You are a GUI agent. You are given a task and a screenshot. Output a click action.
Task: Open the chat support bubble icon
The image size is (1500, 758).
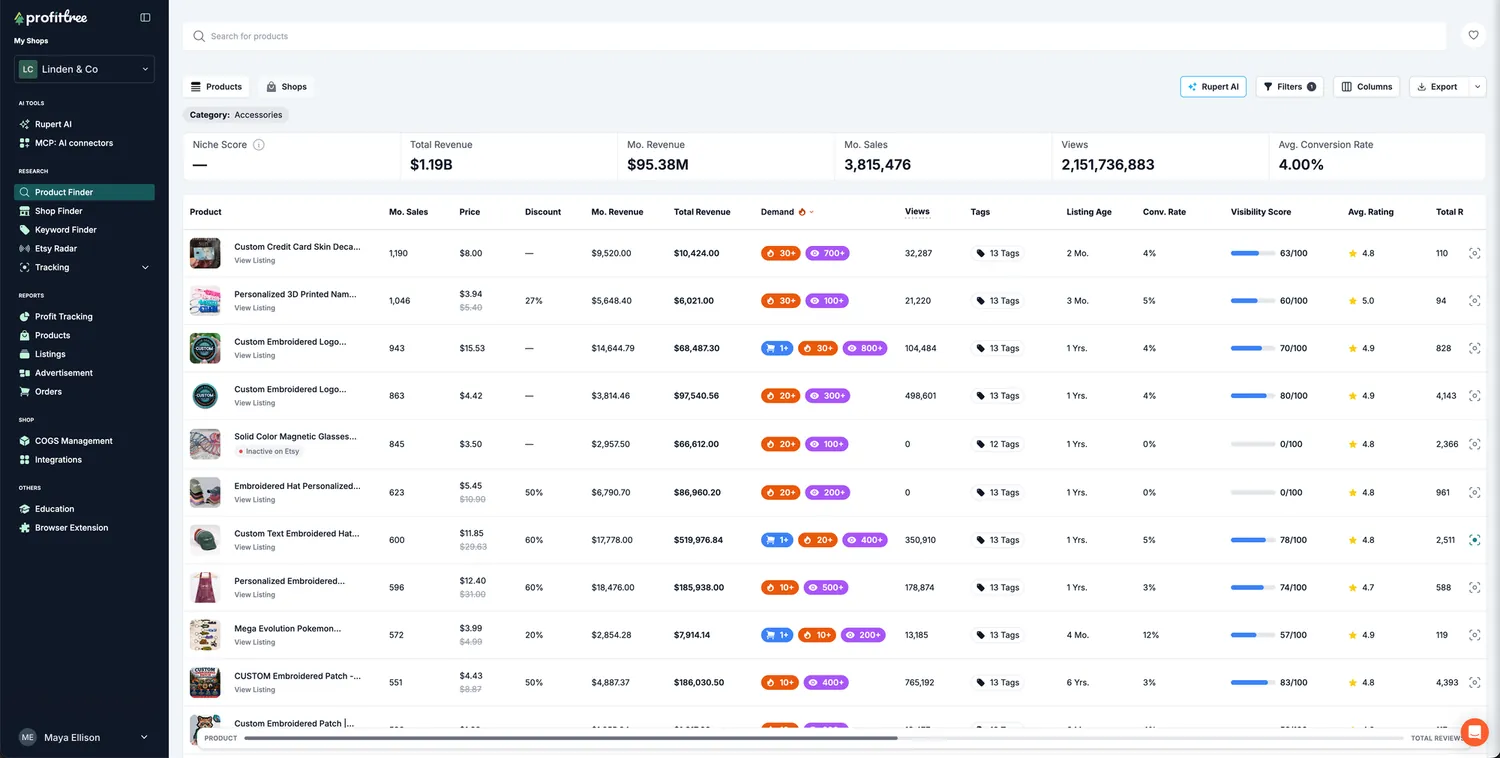pos(1474,732)
